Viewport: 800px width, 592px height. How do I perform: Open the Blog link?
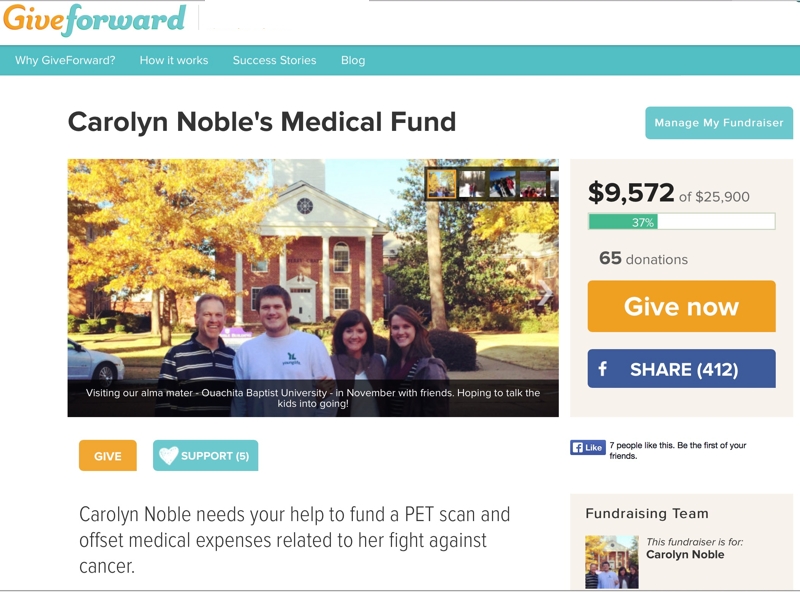353,60
